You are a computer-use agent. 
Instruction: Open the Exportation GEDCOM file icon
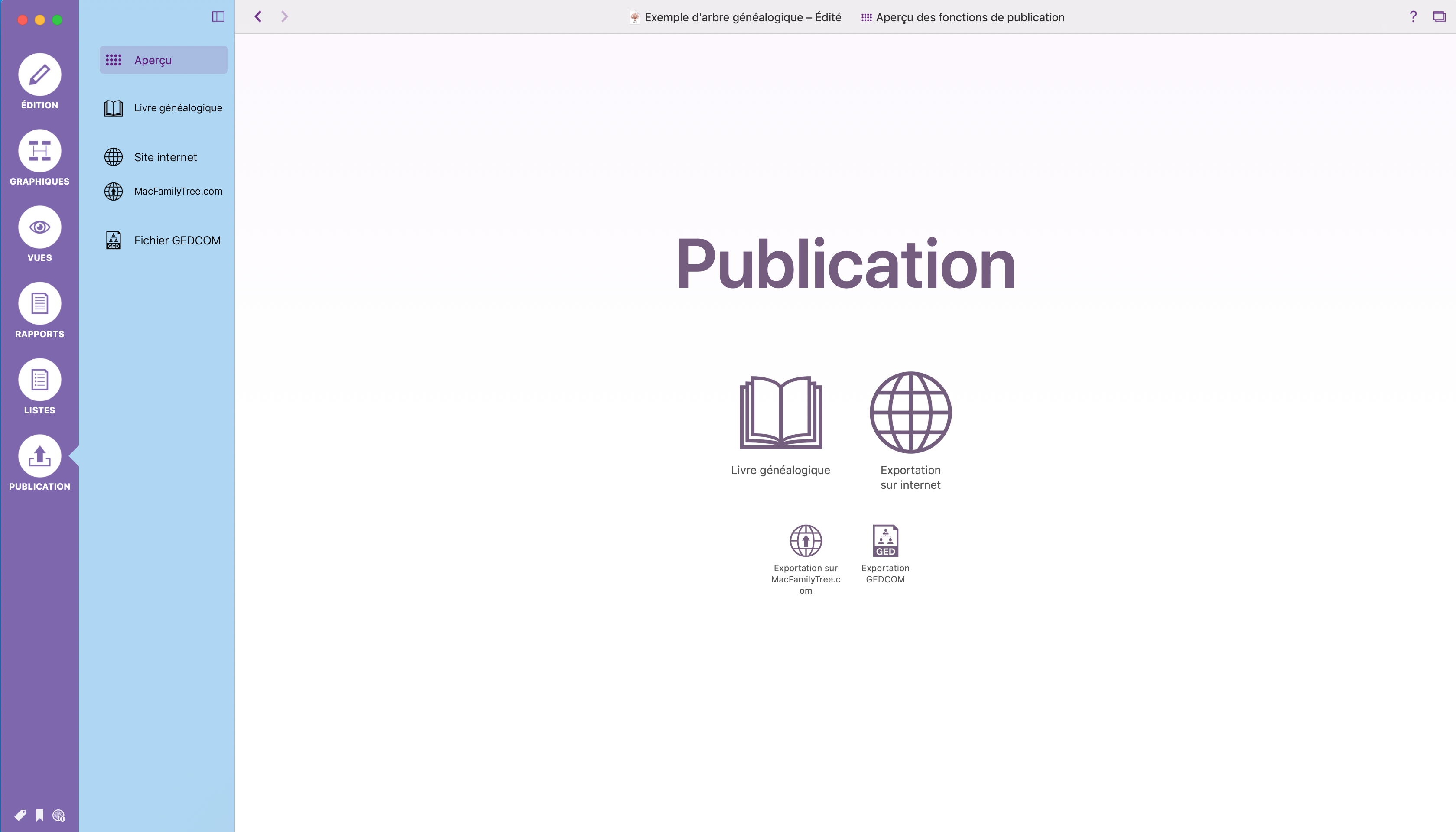(885, 540)
